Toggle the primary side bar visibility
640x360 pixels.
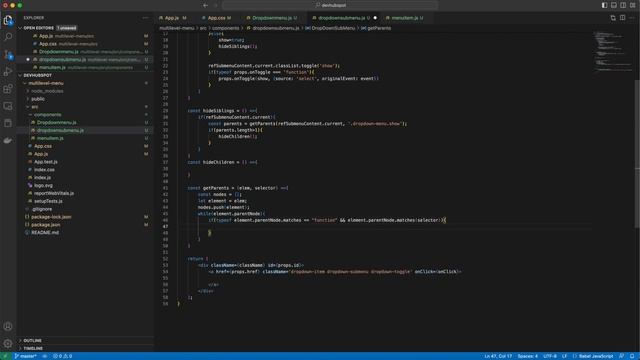click(x=604, y=5)
